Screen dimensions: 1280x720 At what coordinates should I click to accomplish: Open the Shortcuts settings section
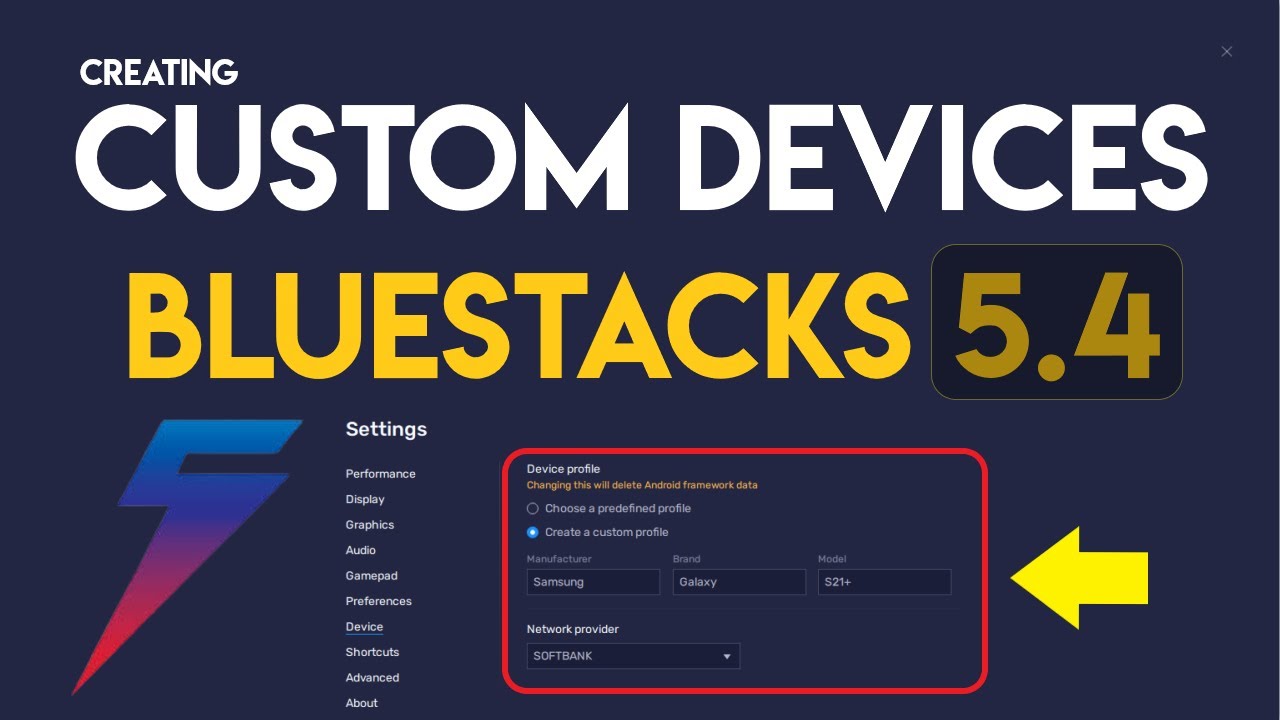tap(372, 652)
